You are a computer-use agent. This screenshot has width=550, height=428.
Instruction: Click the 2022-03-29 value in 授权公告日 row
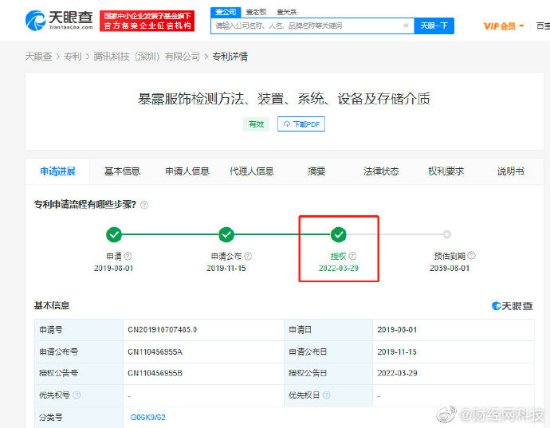click(397, 373)
